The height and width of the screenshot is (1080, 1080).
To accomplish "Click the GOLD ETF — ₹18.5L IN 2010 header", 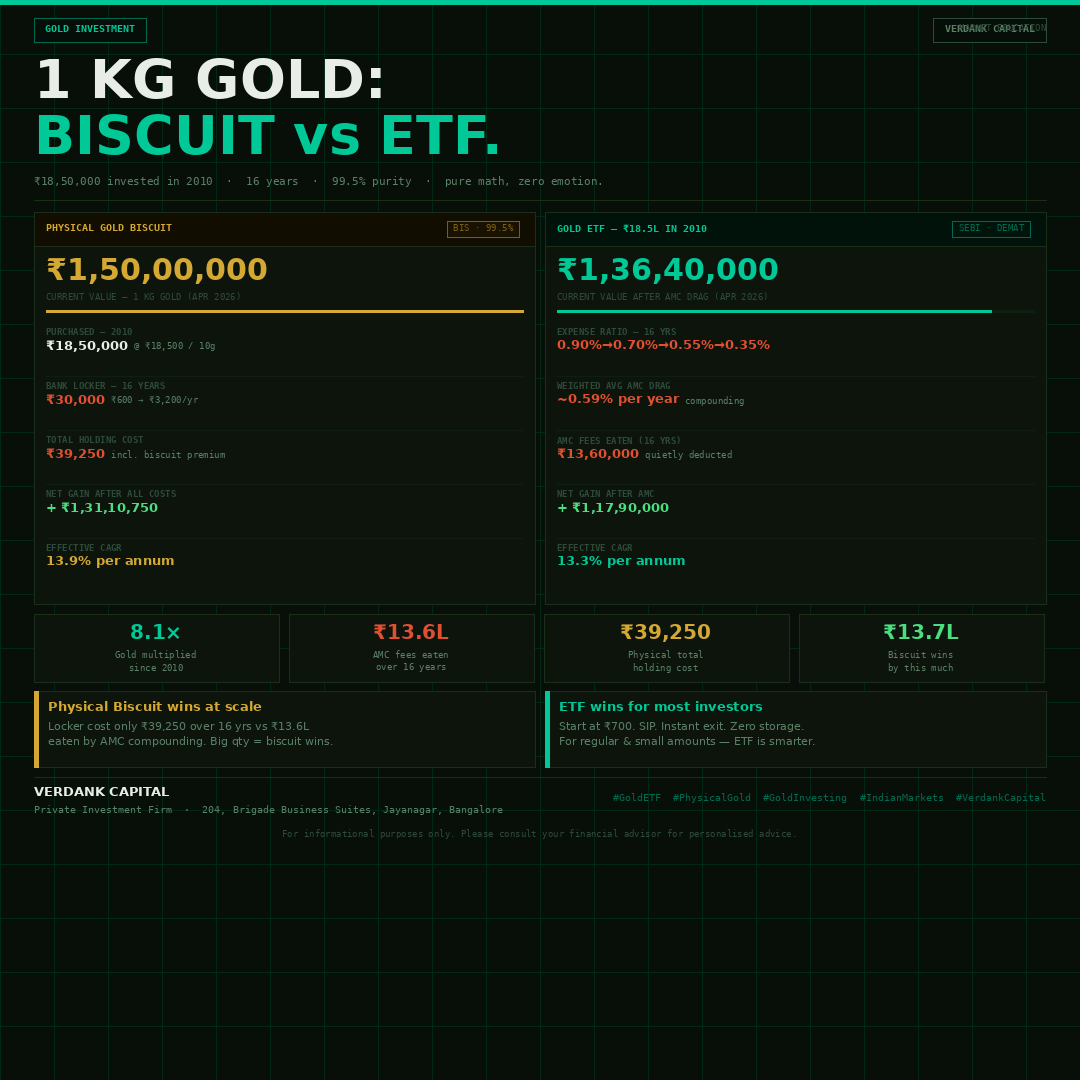I will point(796,229).
